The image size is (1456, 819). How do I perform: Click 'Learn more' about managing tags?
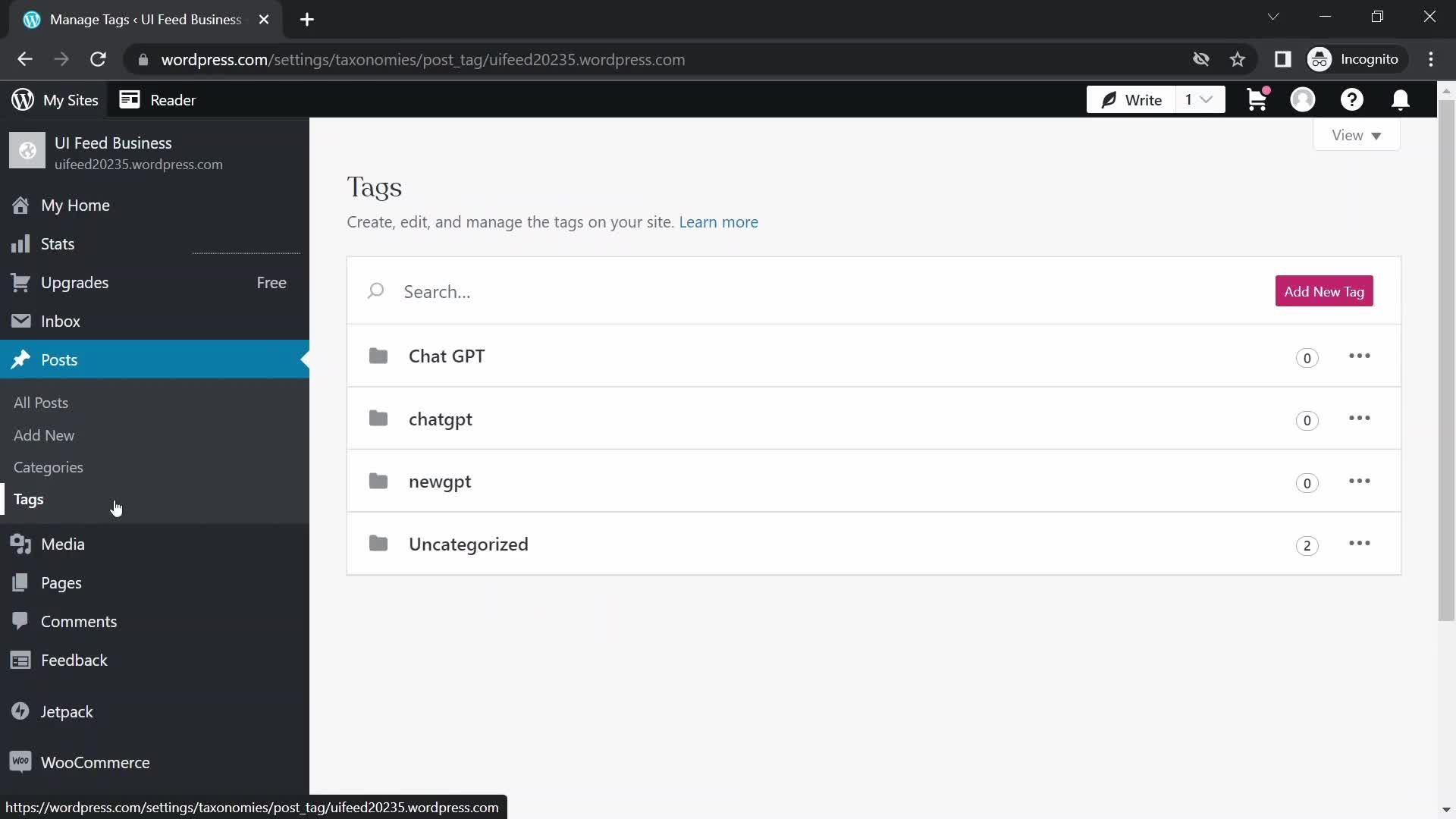[719, 221]
